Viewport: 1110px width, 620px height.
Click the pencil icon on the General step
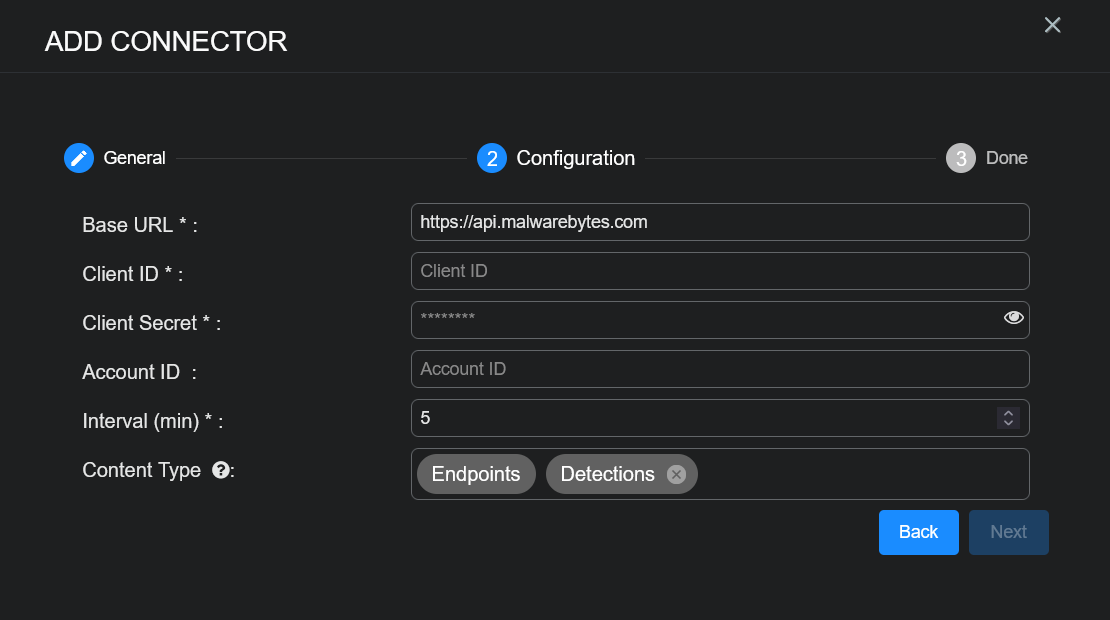coord(79,158)
